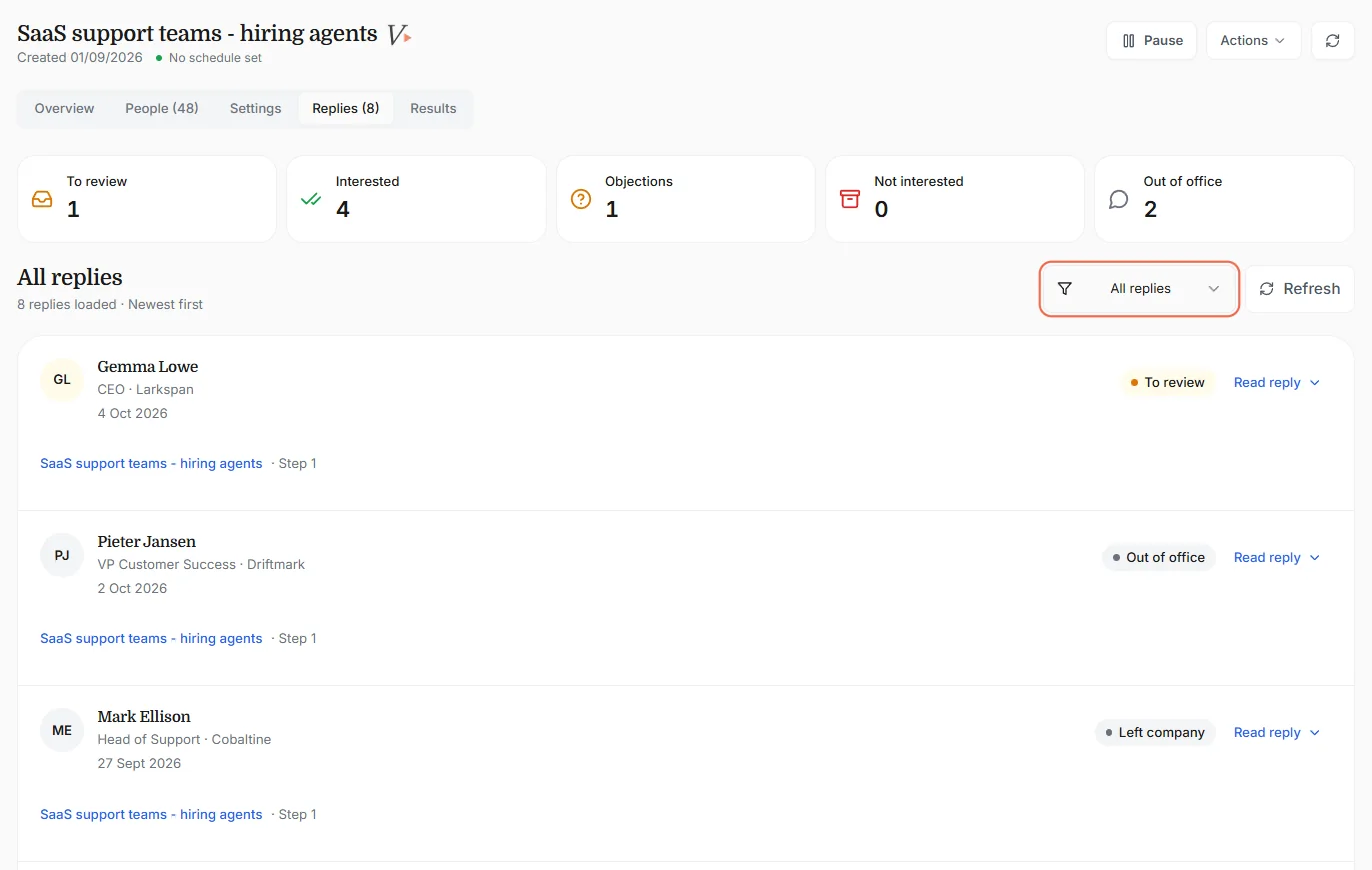Image resolution: width=1372 pixels, height=870 pixels.
Task: Click the Not interested archive icon
Action: (x=850, y=199)
